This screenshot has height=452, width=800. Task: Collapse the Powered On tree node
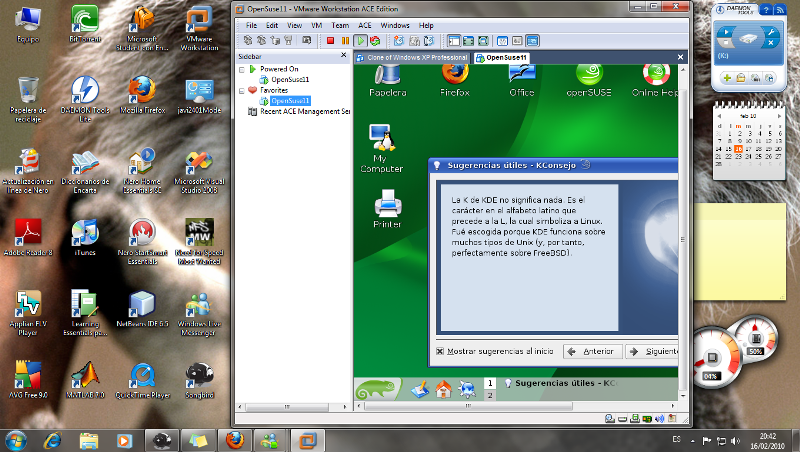coord(240,69)
